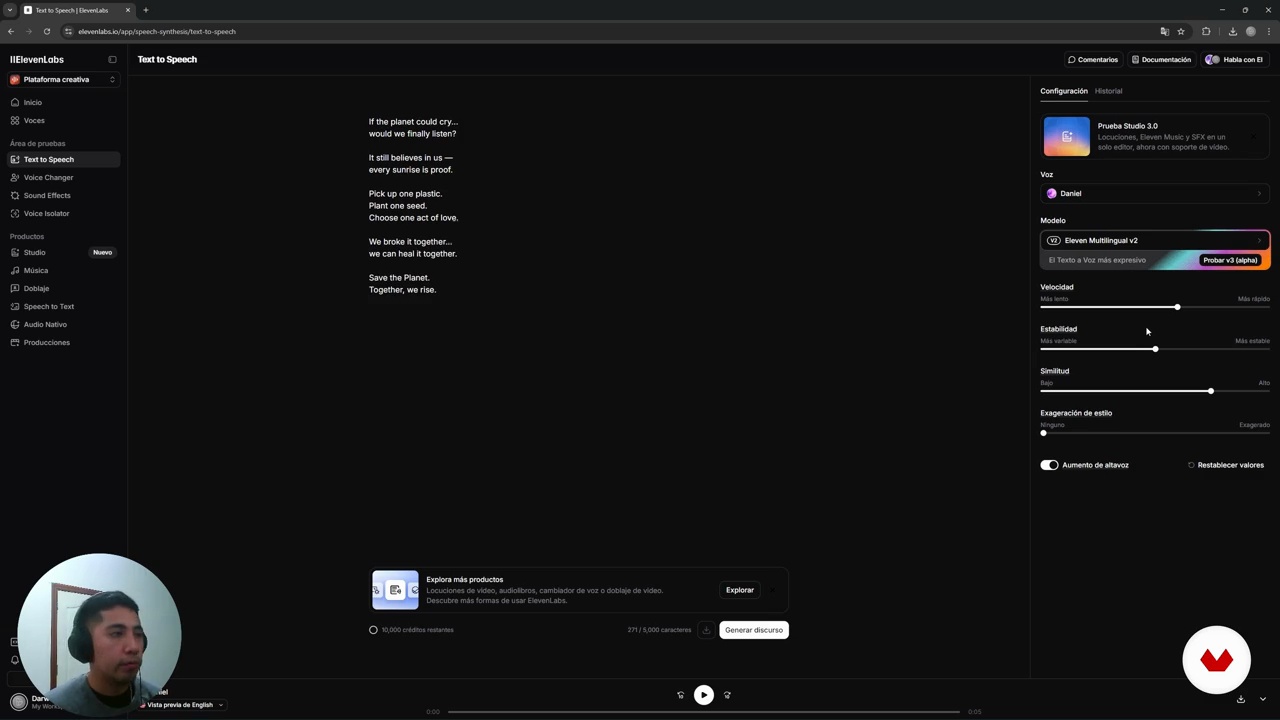This screenshot has height=720, width=1280.
Task: Click the download icon in the player bar
Action: pyautogui.click(x=1241, y=699)
